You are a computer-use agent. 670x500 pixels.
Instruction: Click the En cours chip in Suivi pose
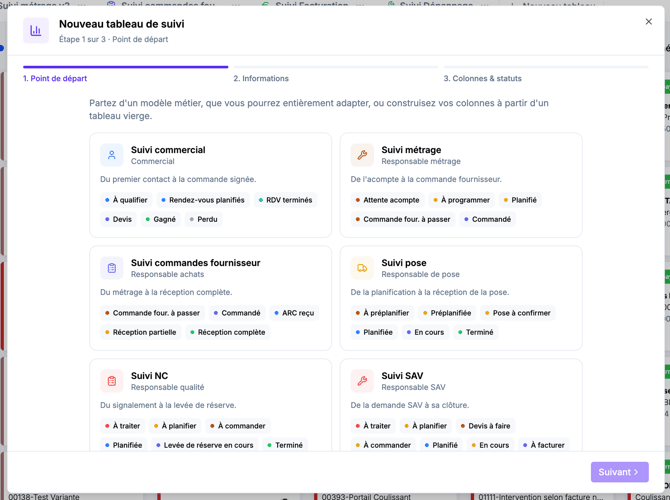[x=425, y=332]
